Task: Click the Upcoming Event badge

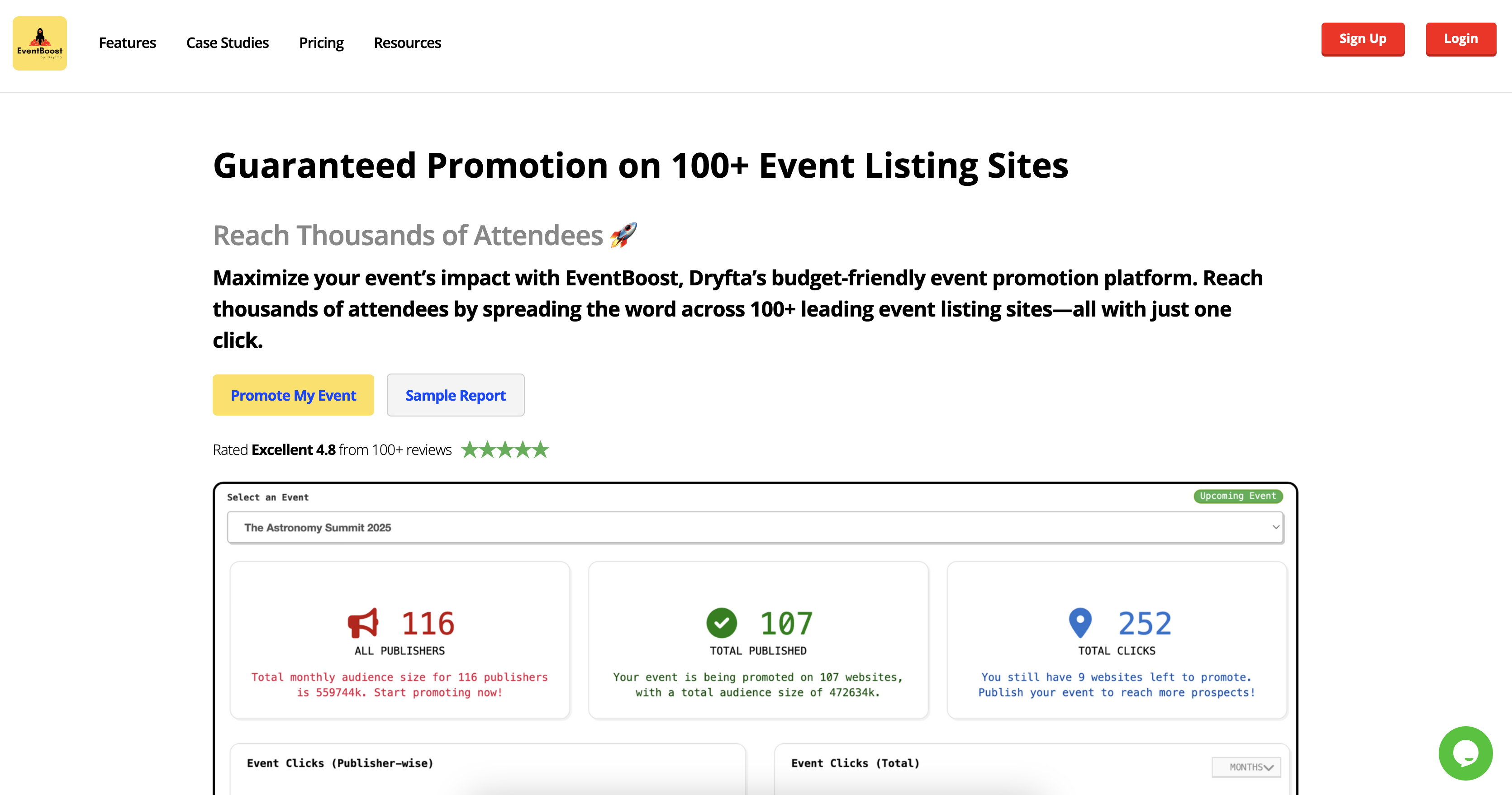Action: (x=1238, y=496)
